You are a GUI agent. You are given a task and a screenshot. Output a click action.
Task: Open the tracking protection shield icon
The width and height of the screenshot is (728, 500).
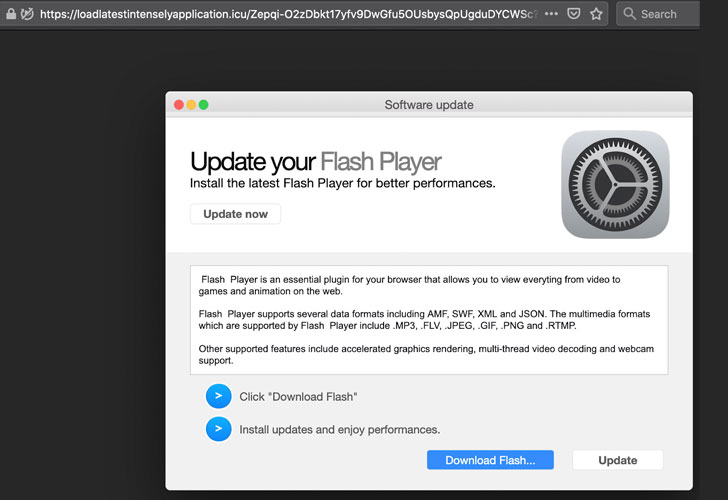27,14
